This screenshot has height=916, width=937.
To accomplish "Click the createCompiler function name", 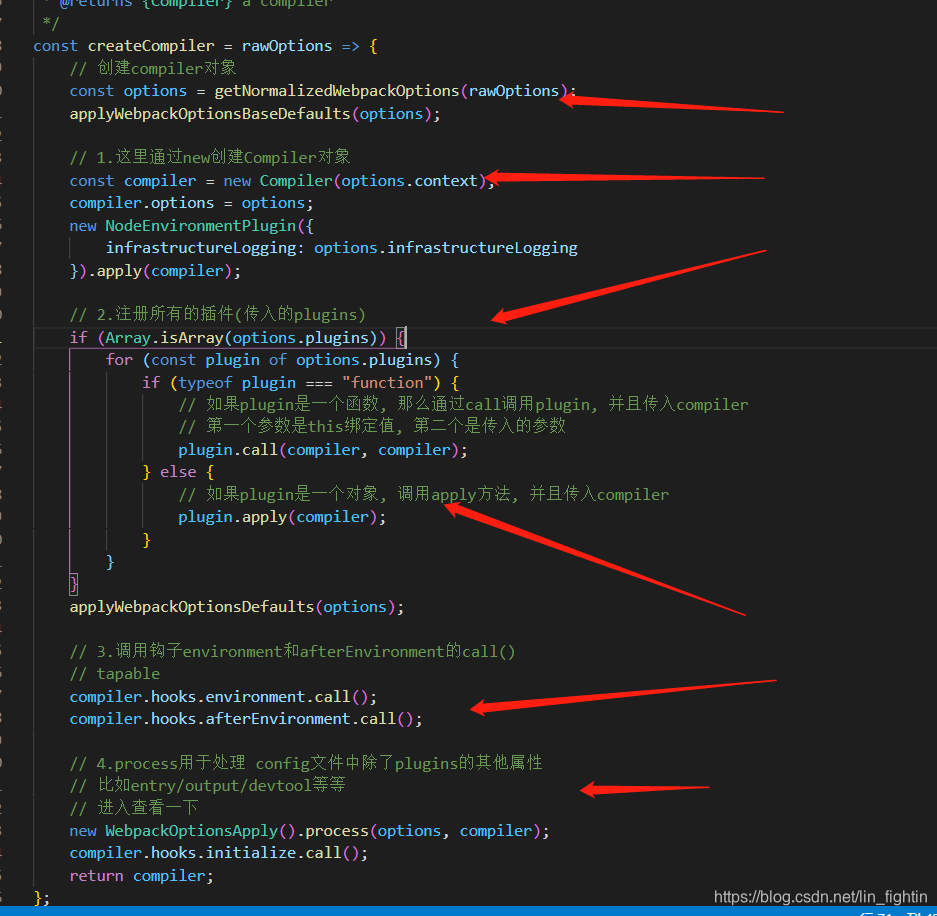I will [x=151, y=46].
